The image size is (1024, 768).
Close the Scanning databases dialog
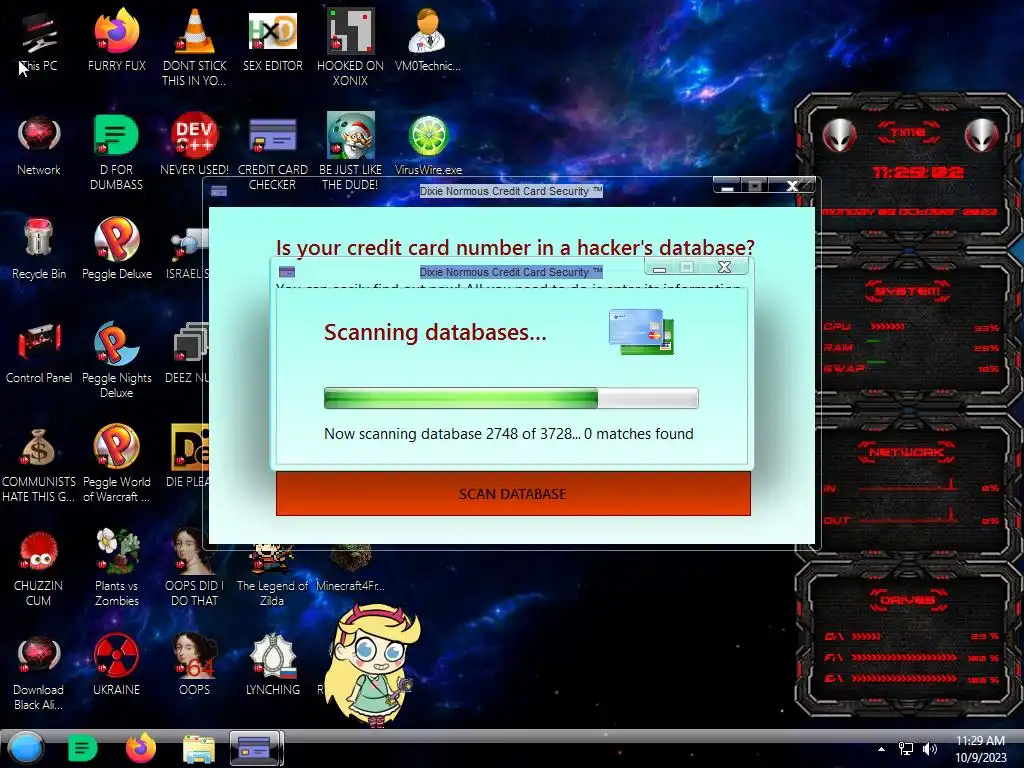[724, 266]
